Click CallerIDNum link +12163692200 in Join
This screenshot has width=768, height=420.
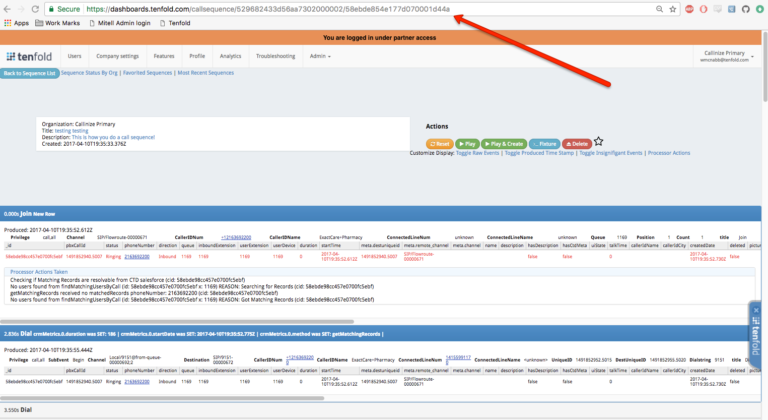236,237
